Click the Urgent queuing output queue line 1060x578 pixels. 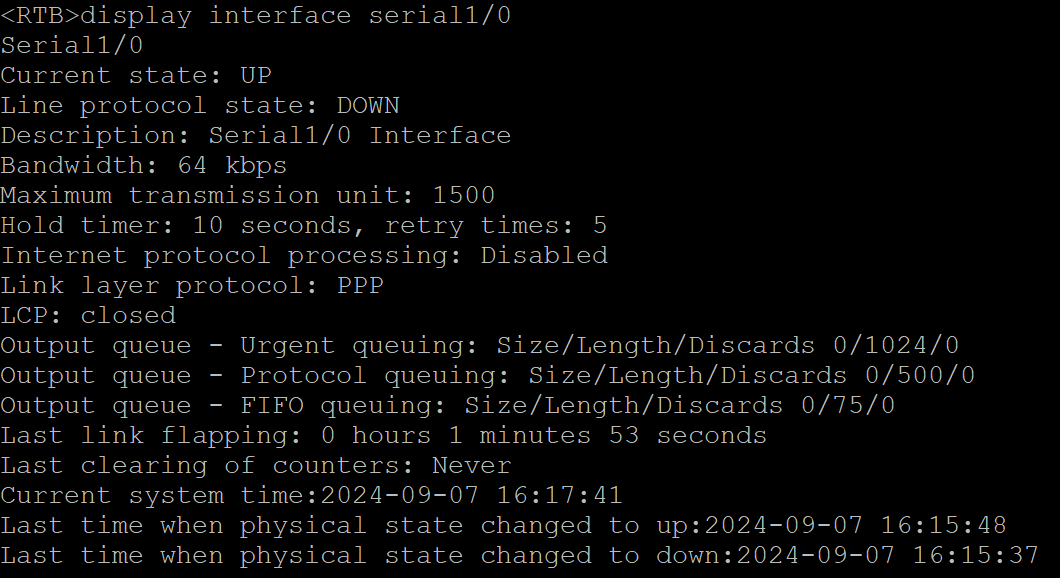(480, 345)
